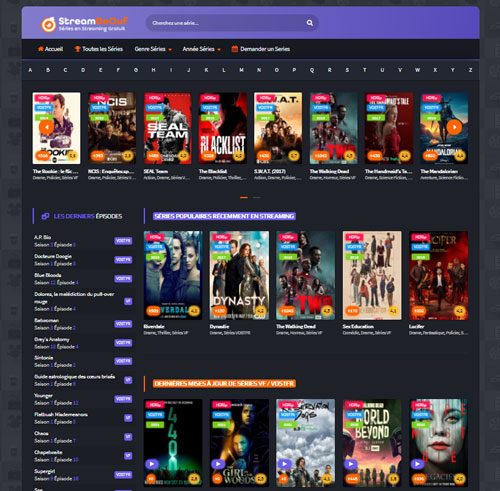Open The Blacklist poster
Viewport: 500px width, 491px height.
pos(223,128)
